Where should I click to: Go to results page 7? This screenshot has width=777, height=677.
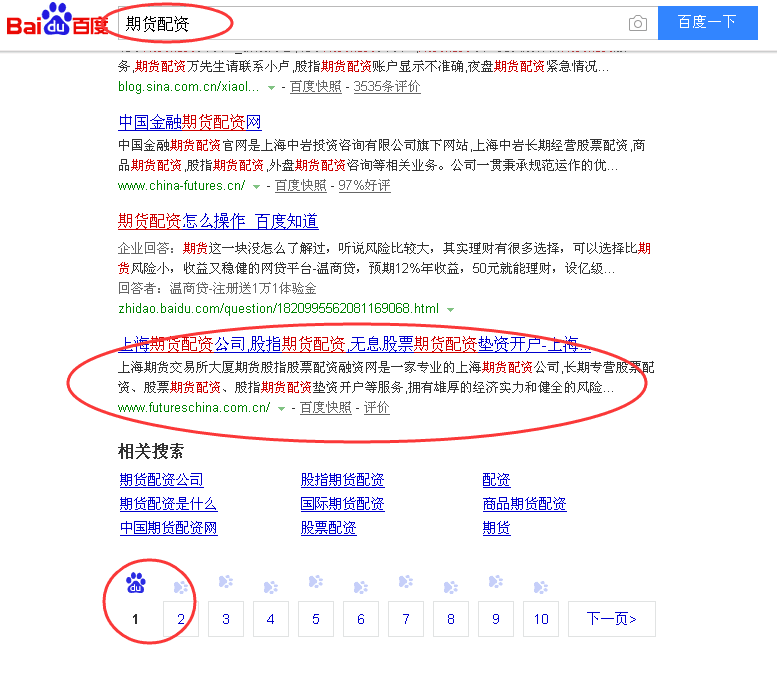(x=406, y=619)
